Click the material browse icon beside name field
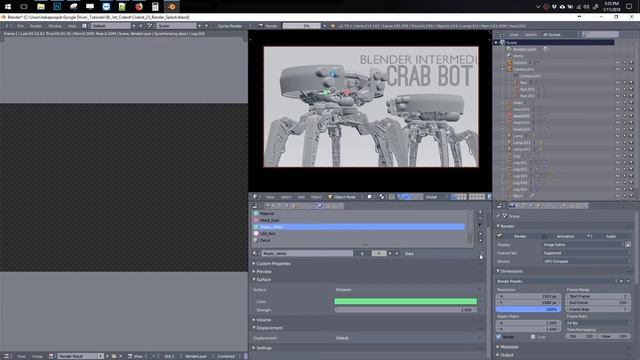Image resolution: width=640 pixels, height=360 pixels. (x=256, y=253)
